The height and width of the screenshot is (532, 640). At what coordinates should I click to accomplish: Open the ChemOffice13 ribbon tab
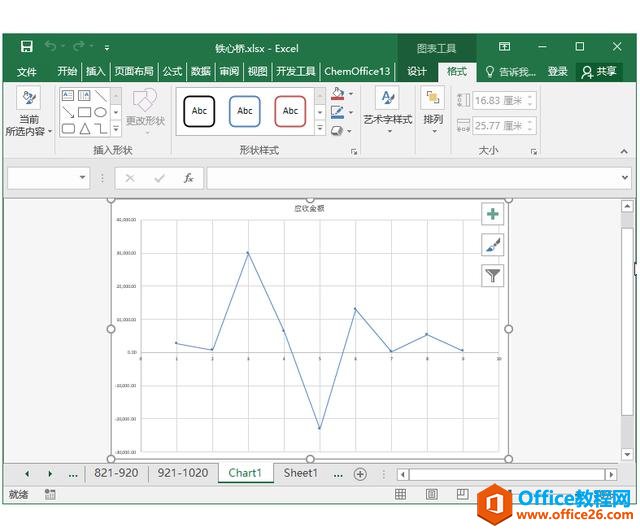[x=357, y=71]
